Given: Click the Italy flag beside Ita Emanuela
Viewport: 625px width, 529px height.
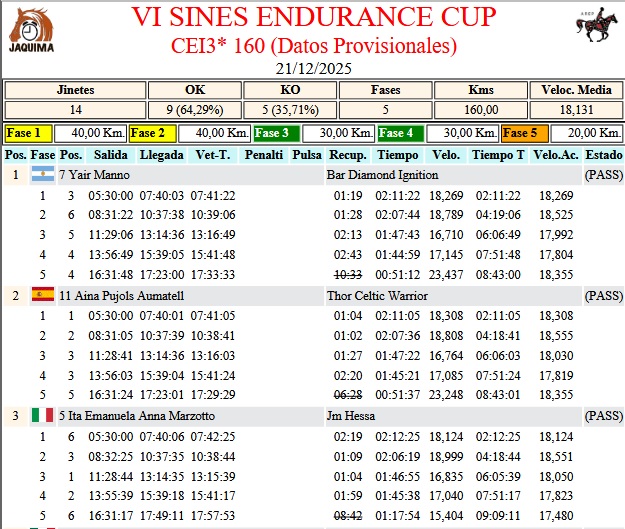Looking at the screenshot, I should pyautogui.click(x=43, y=415).
